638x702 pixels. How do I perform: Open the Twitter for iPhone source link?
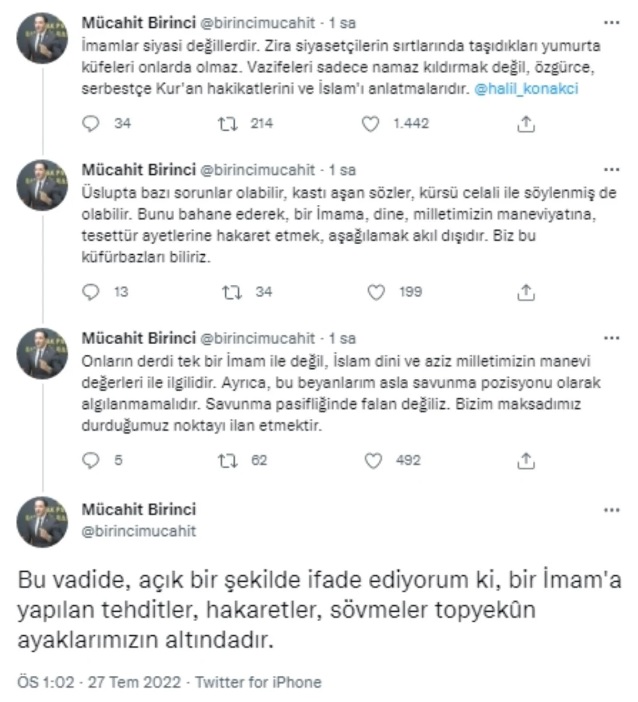pyautogui.click(x=272, y=682)
